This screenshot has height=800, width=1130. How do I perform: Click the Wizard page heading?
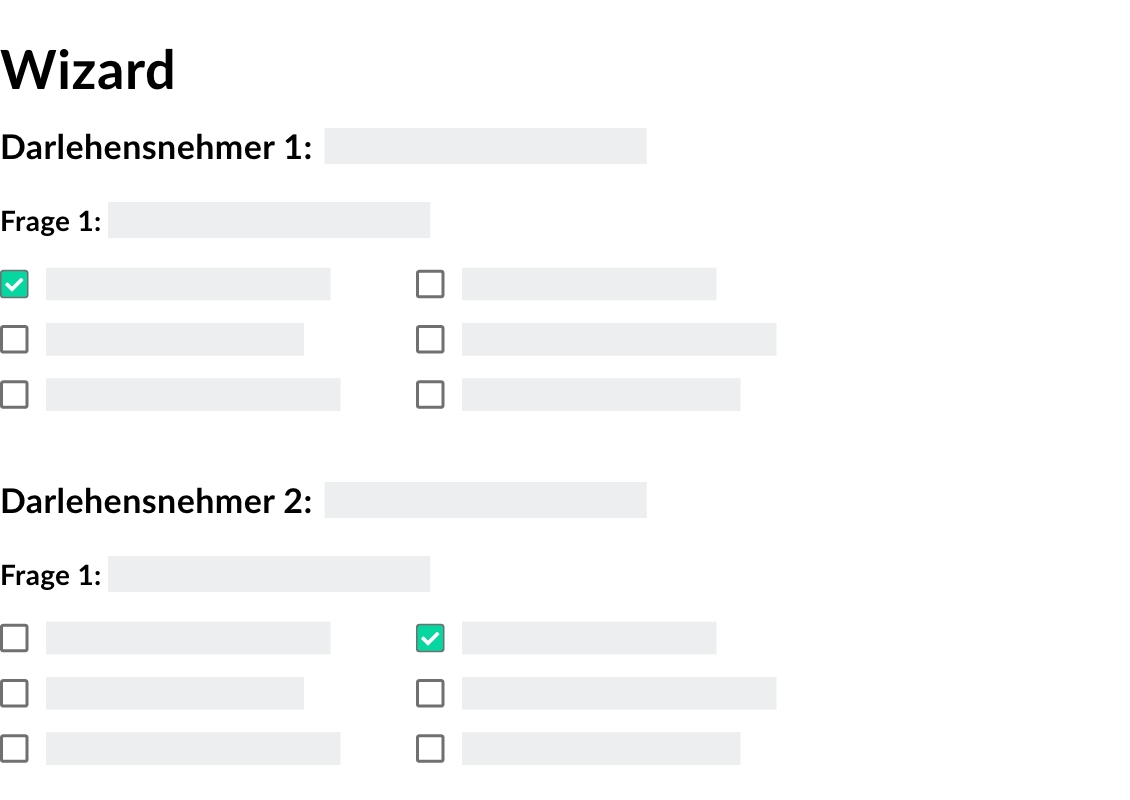pyautogui.click(x=88, y=70)
